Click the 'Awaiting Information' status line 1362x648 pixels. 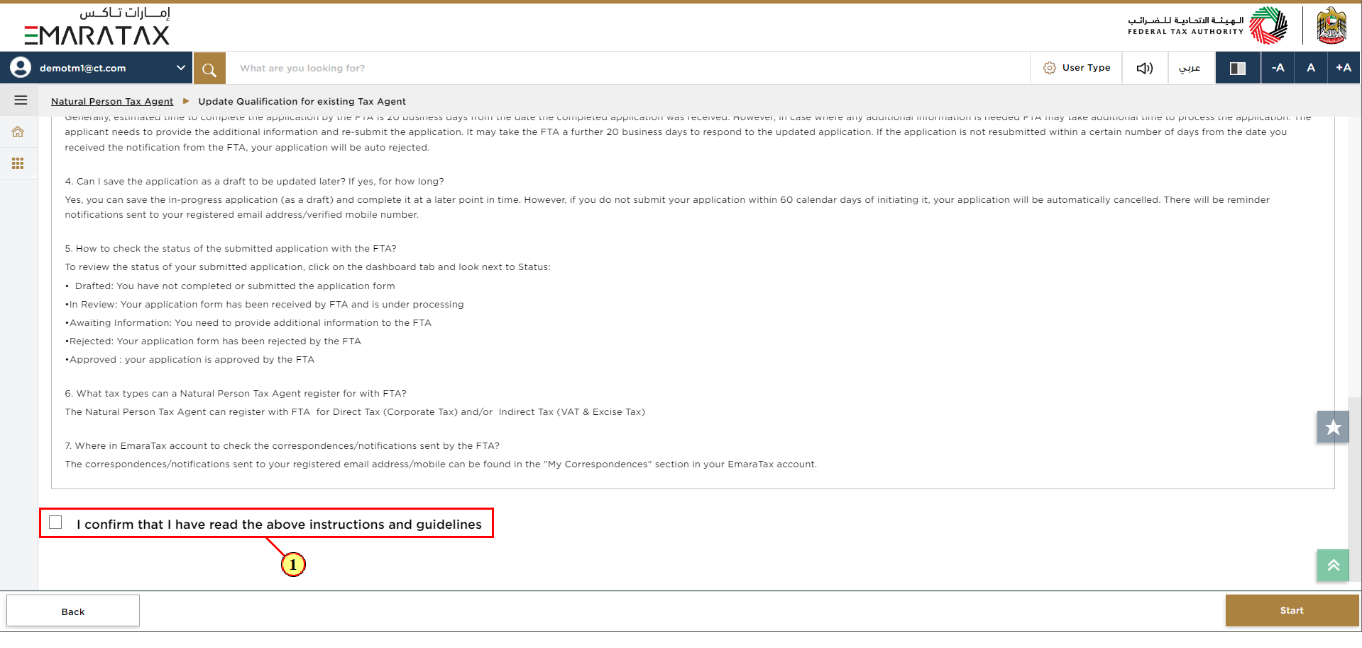pyautogui.click(x=248, y=323)
